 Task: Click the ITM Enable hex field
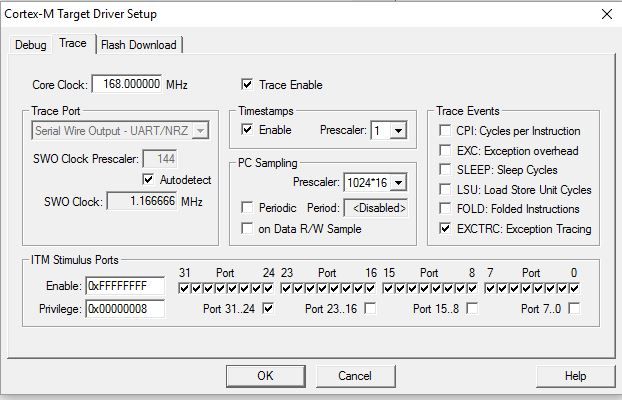(x=125, y=286)
